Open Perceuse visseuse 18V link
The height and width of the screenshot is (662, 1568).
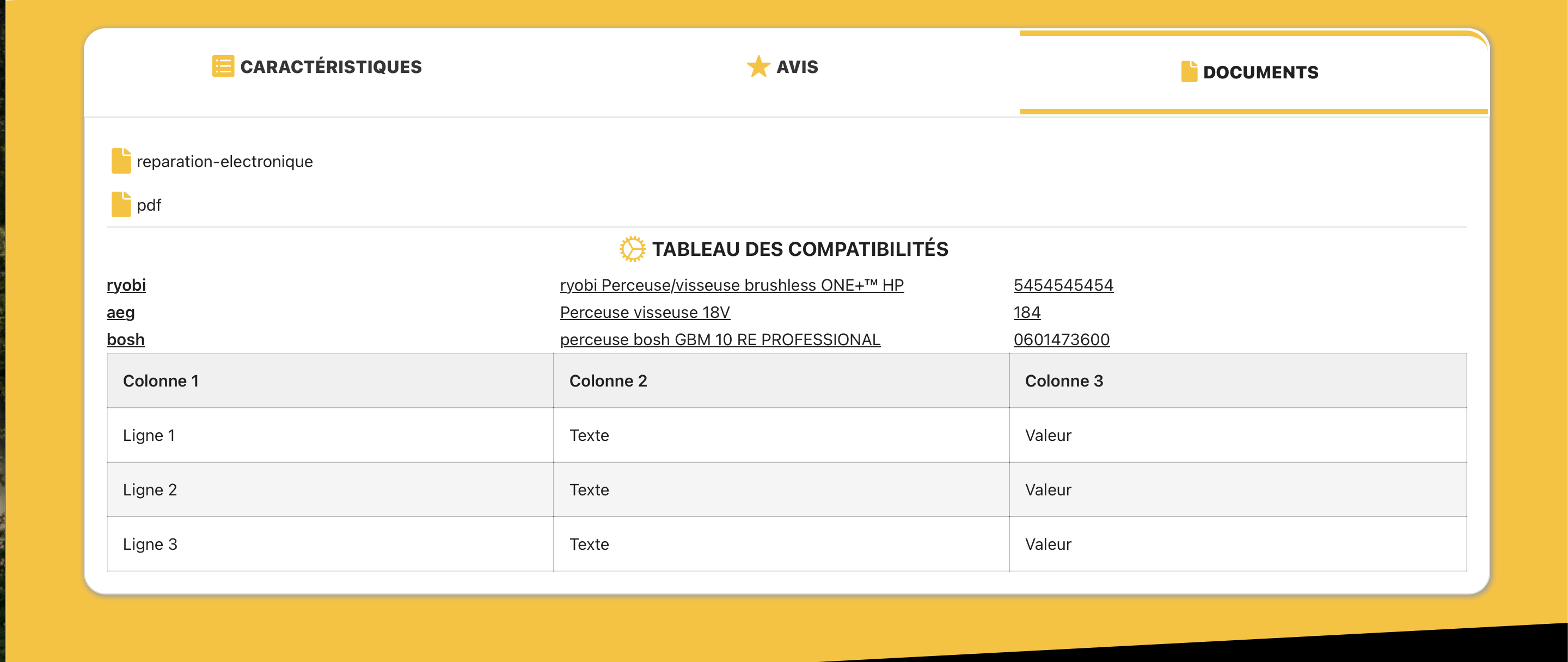click(x=644, y=312)
